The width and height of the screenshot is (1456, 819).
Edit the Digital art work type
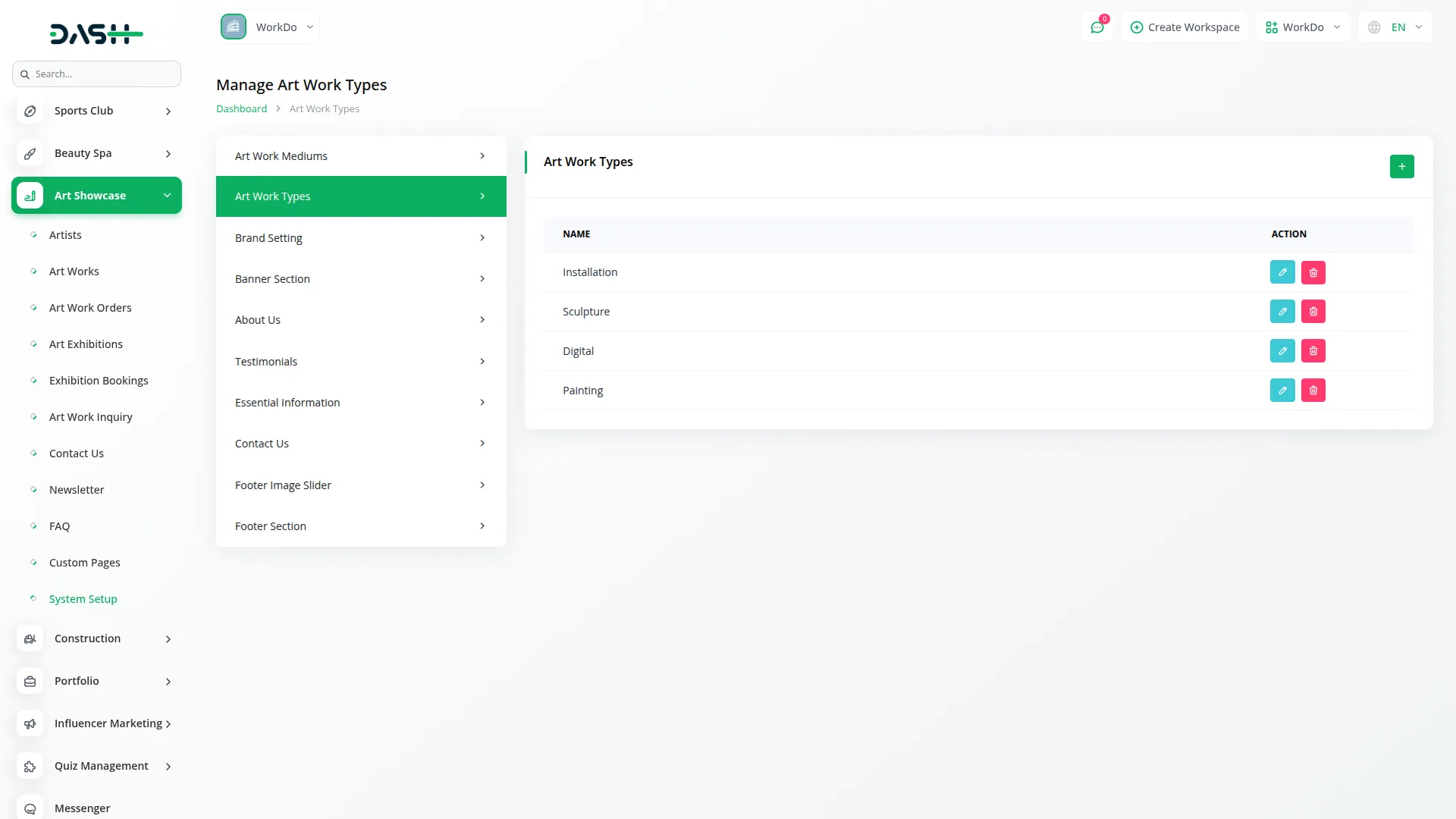(x=1282, y=351)
